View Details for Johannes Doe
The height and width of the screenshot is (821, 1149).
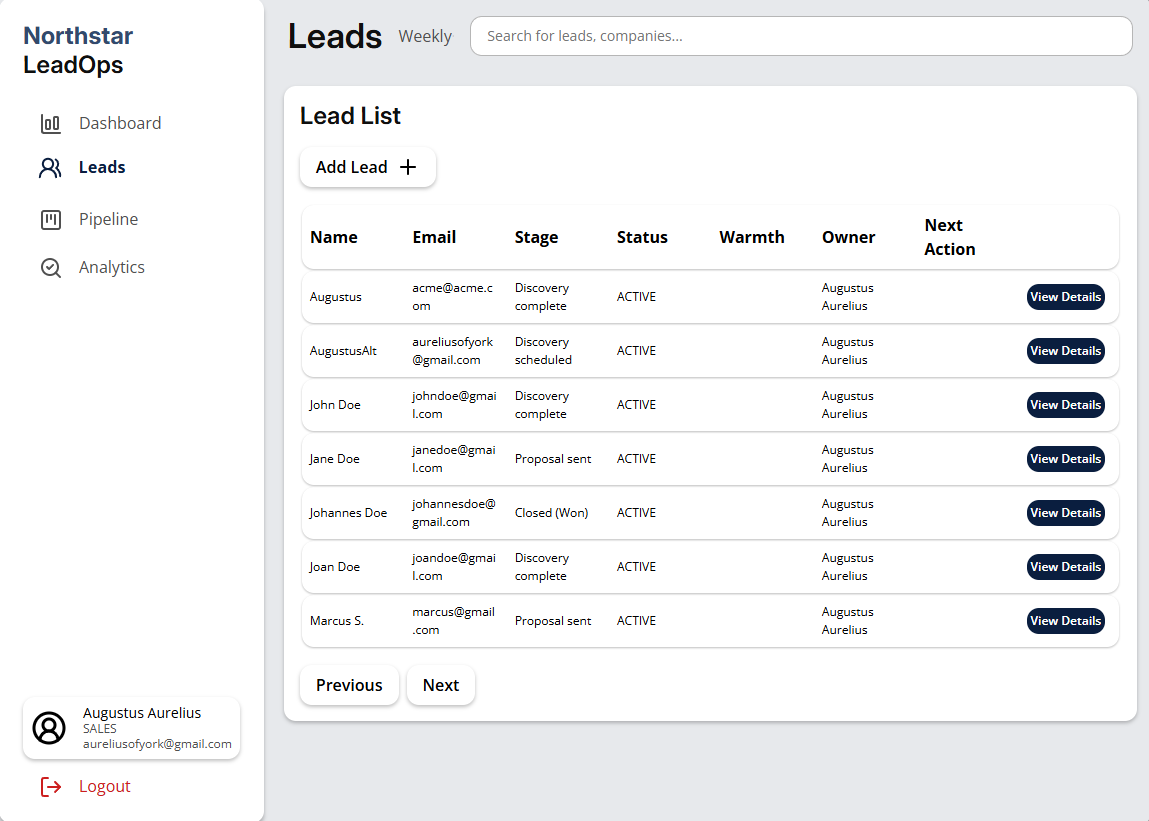pyautogui.click(x=1065, y=512)
